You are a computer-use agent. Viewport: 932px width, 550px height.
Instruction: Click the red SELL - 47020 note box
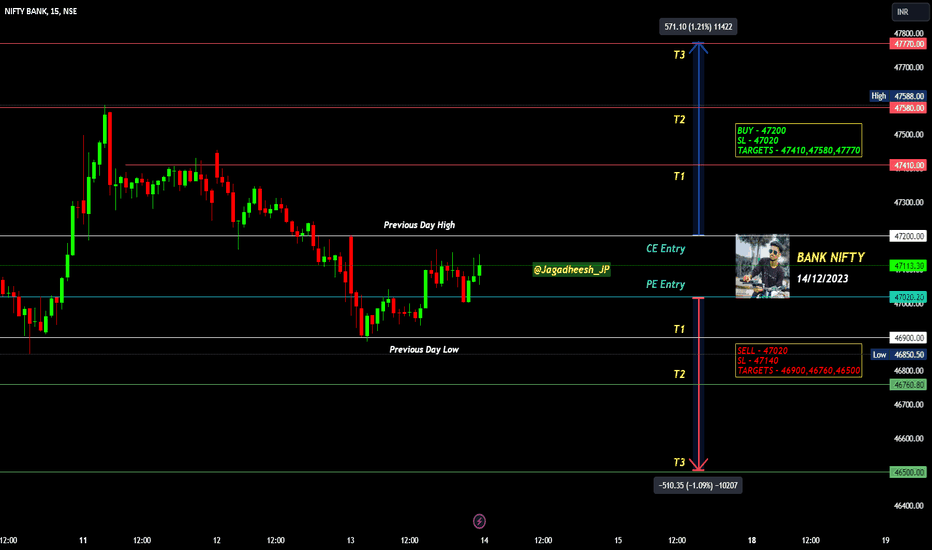coord(798,360)
